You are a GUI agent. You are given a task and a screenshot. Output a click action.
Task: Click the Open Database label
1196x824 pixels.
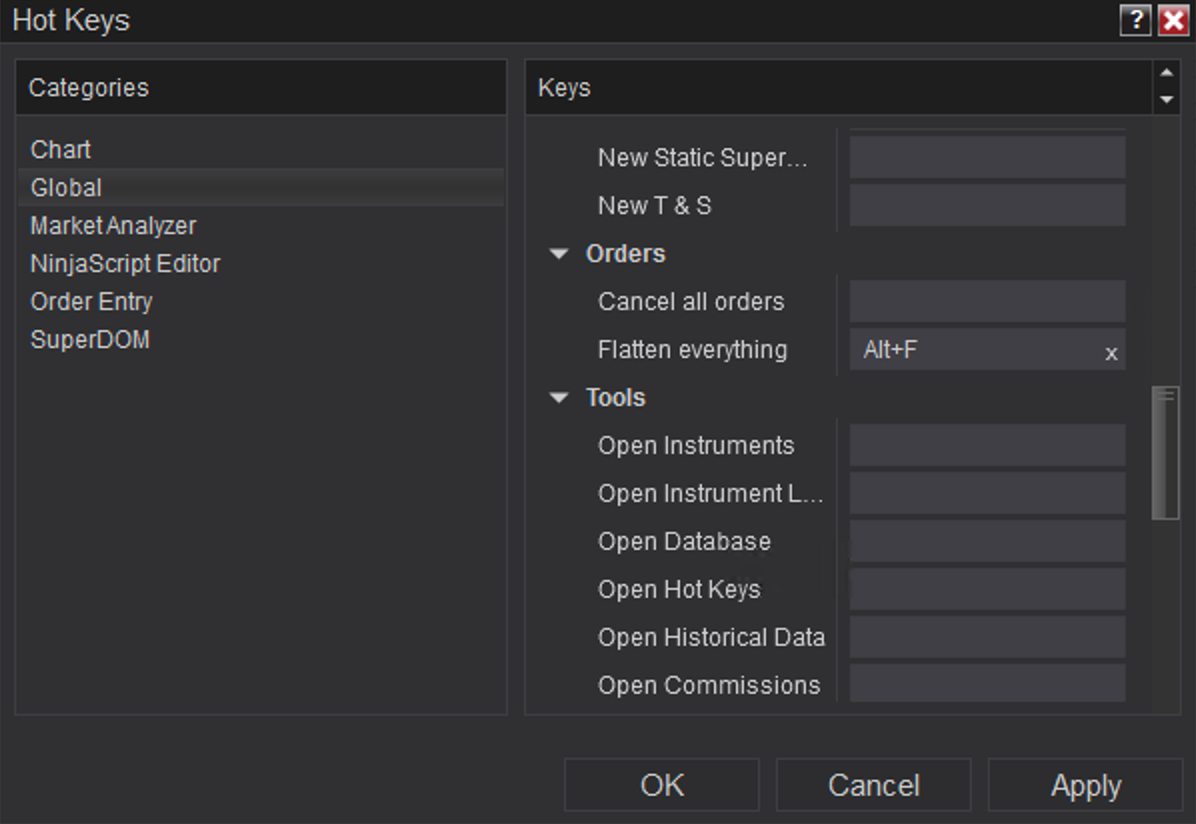(x=684, y=542)
